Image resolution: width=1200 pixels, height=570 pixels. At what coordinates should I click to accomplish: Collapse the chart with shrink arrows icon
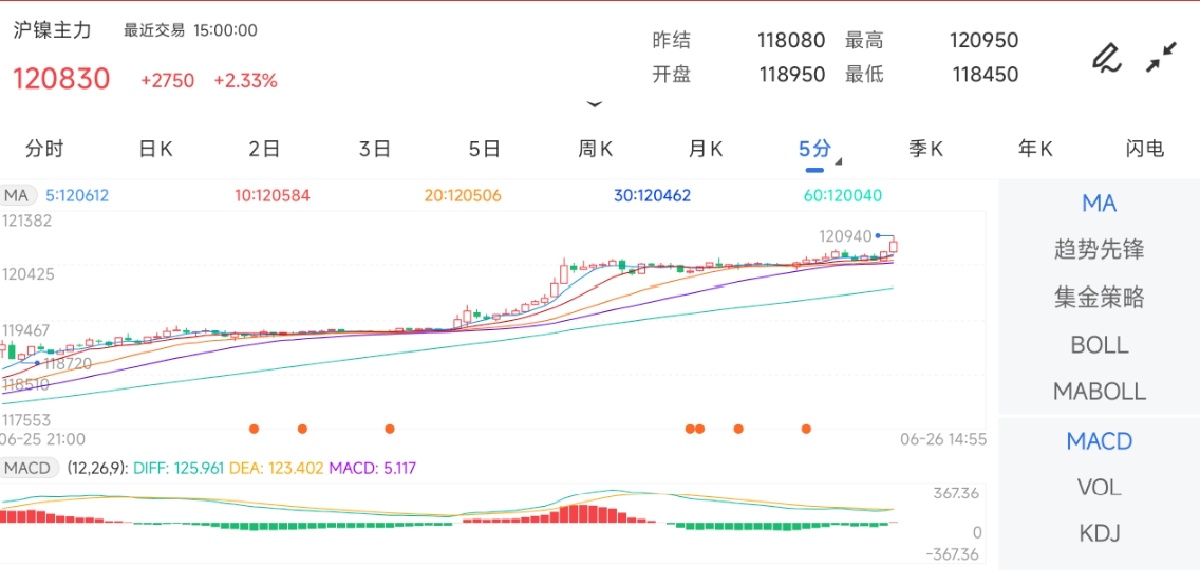pyautogui.click(x=1161, y=57)
